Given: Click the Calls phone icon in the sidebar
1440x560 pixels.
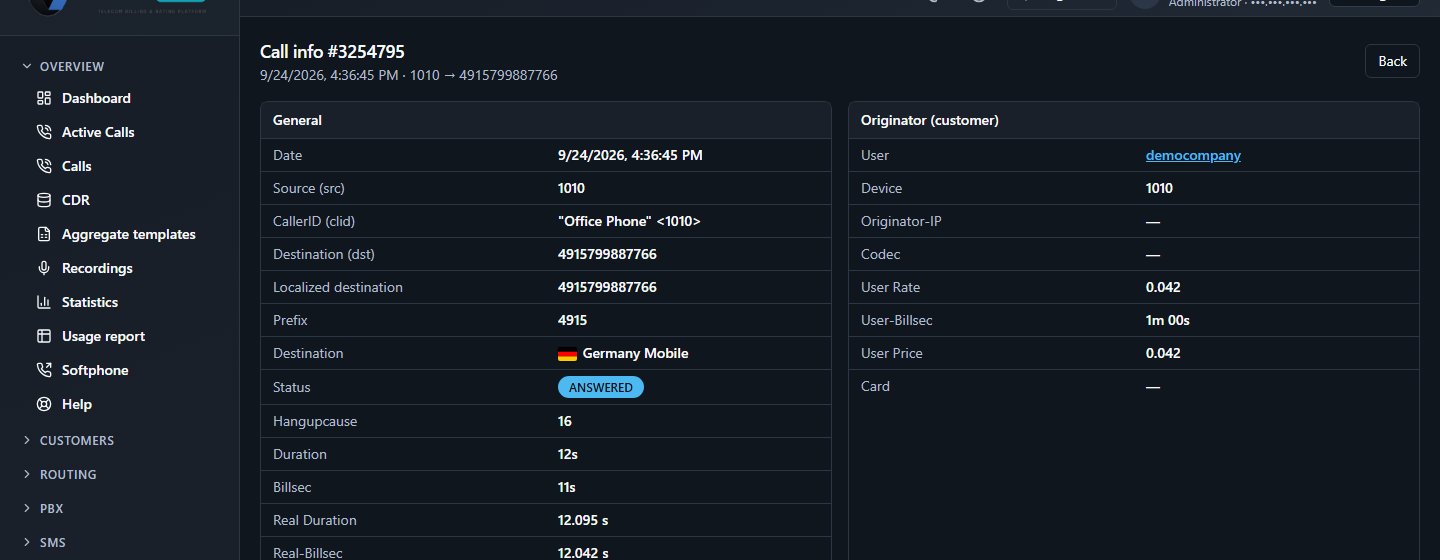Looking at the screenshot, I should [x=44, y=166].
